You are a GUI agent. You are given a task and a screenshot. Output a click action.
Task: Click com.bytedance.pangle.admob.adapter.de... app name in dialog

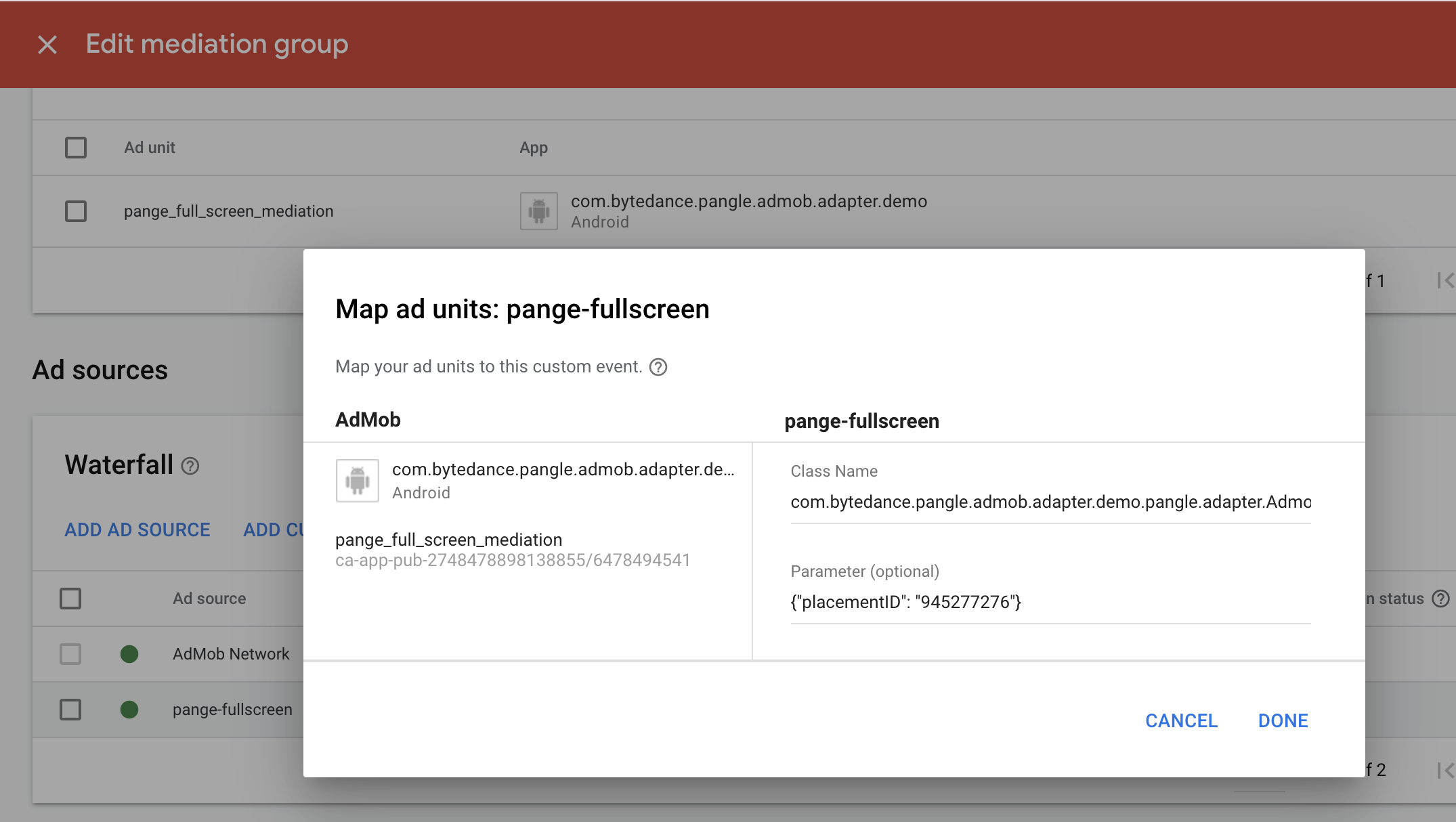[563, 469]
